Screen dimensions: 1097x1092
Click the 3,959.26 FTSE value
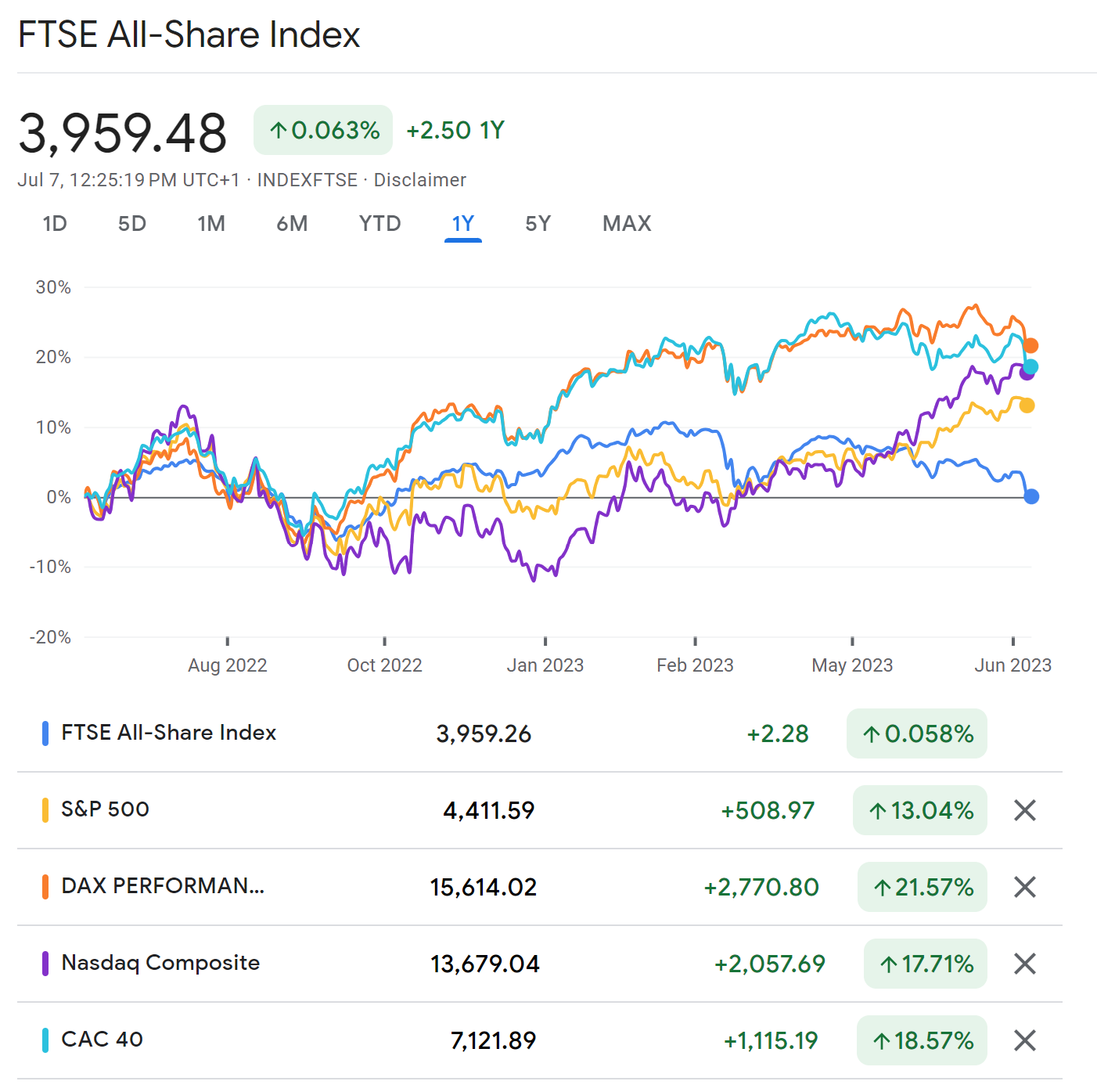(484, 733)
